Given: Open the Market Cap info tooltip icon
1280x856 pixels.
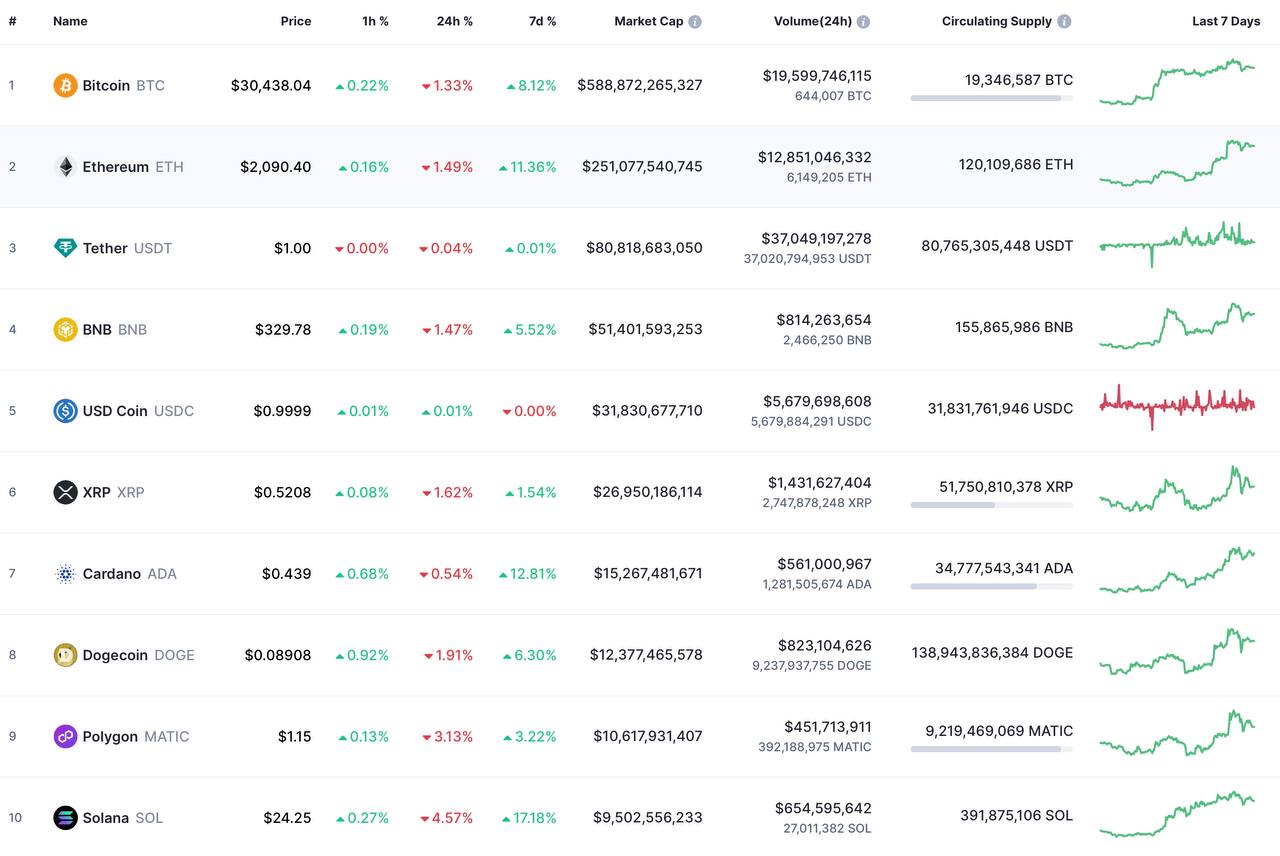Looking at the screenshot, I should click(695, 21).
